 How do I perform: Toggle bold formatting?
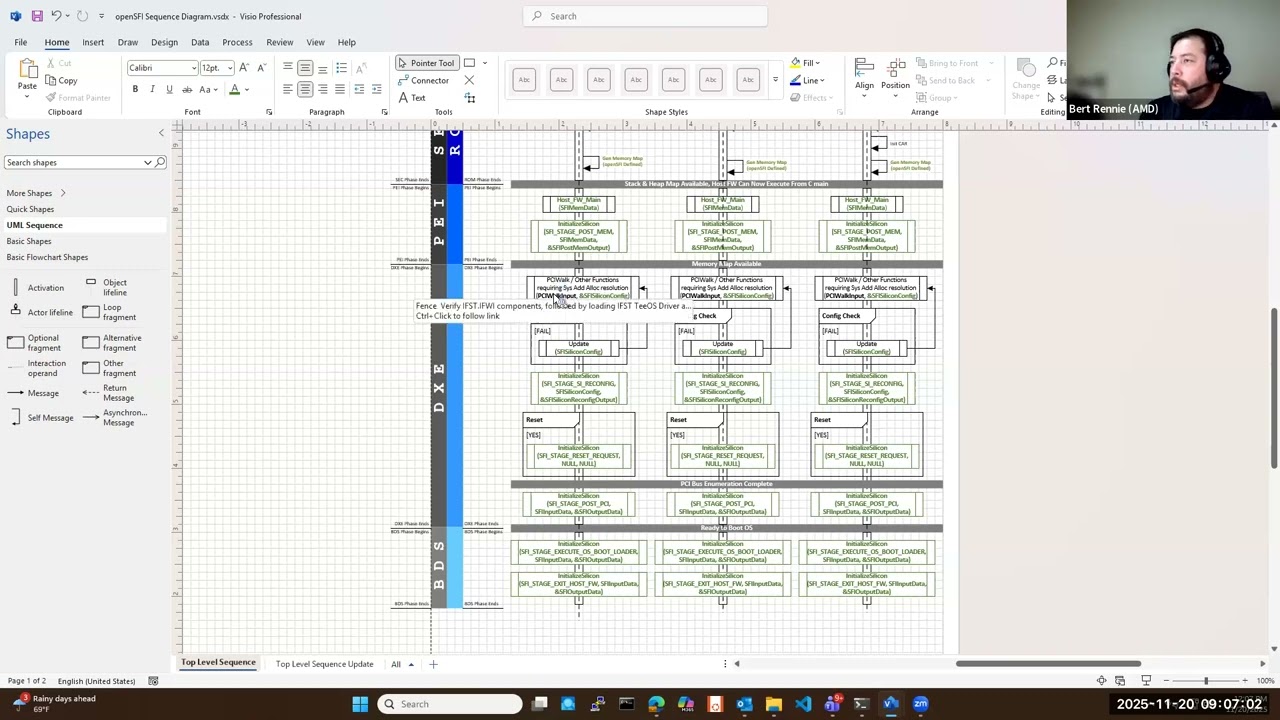click(x=135, y=90)
